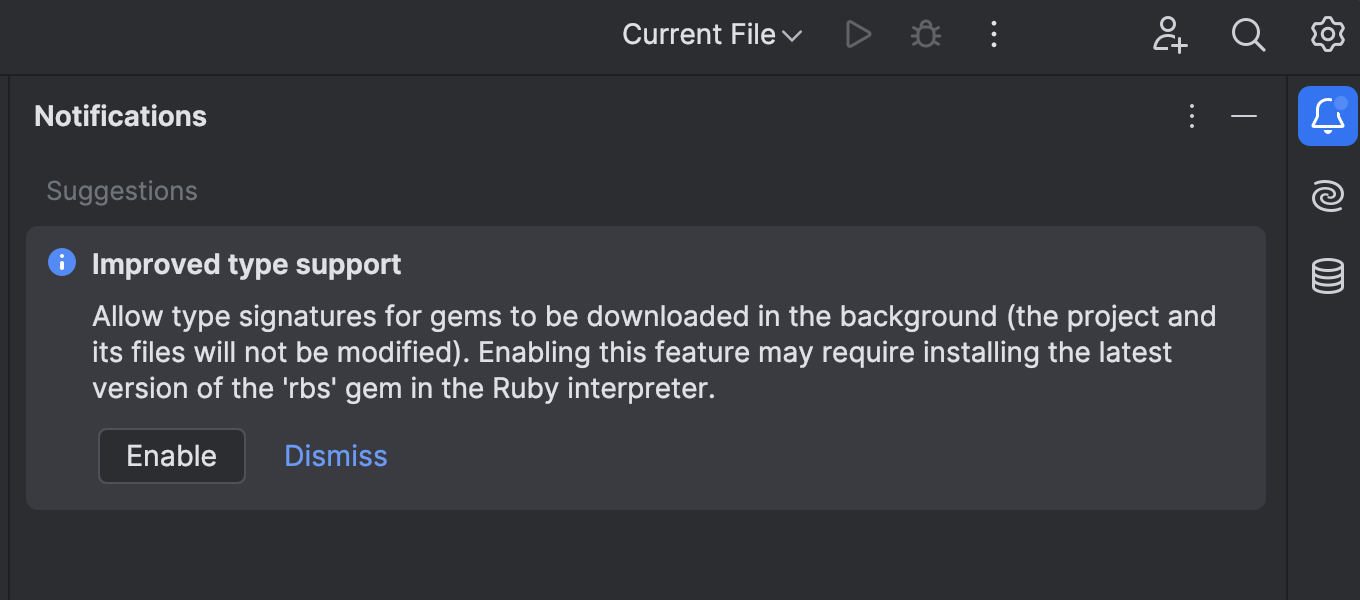Toggle the Notifications bell in sidebar
1360x600 pixels.
coord(1327,116)
